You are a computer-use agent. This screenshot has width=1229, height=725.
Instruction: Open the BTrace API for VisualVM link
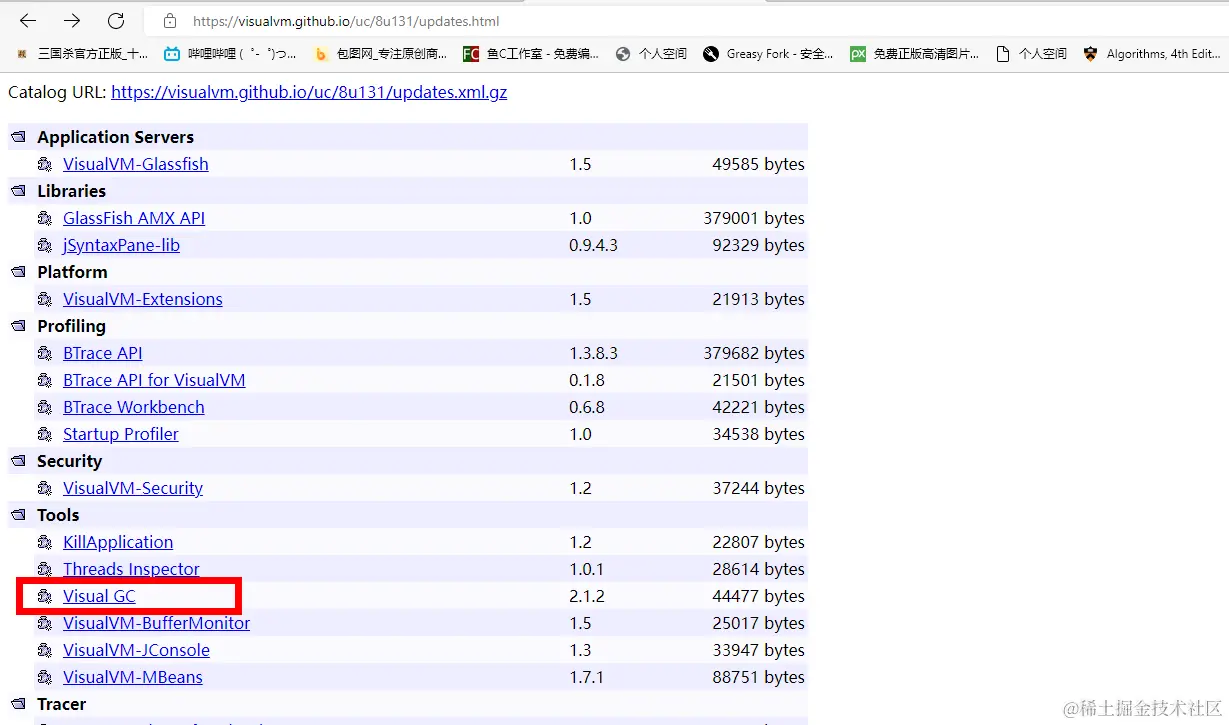pos(154,380)
